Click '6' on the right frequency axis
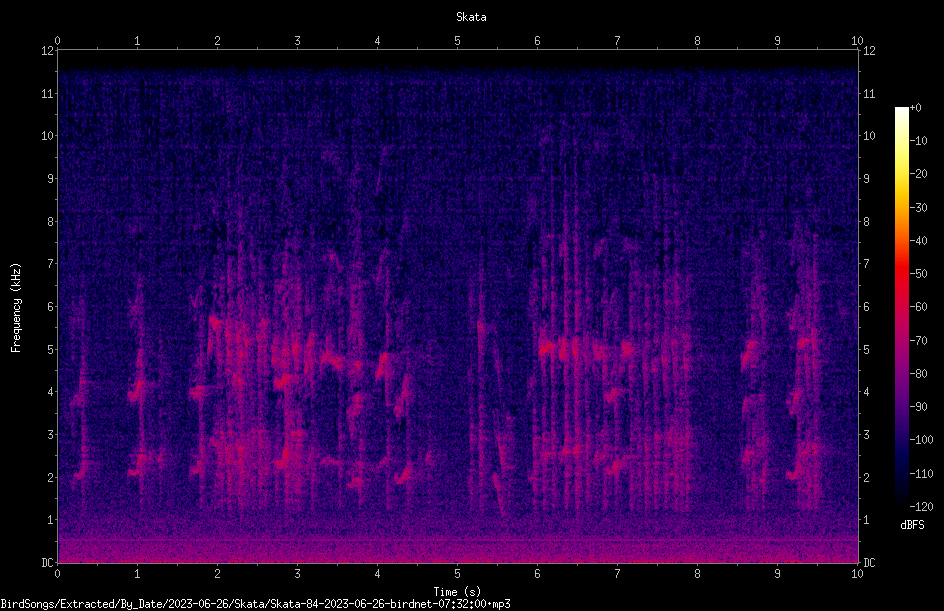Image resolution: width=944 pixels, height=611 pixels. point(866,306)
